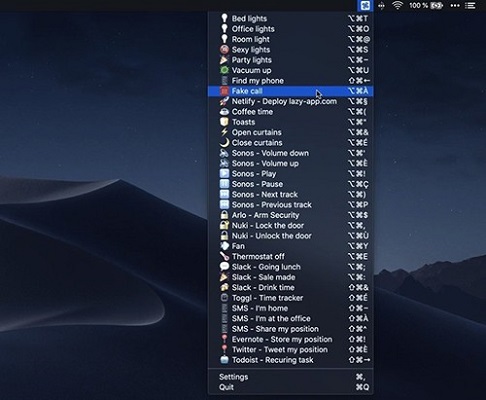Select Slack - Sale made
This screenshot has width=486, height=400.
tap(290, 277)
